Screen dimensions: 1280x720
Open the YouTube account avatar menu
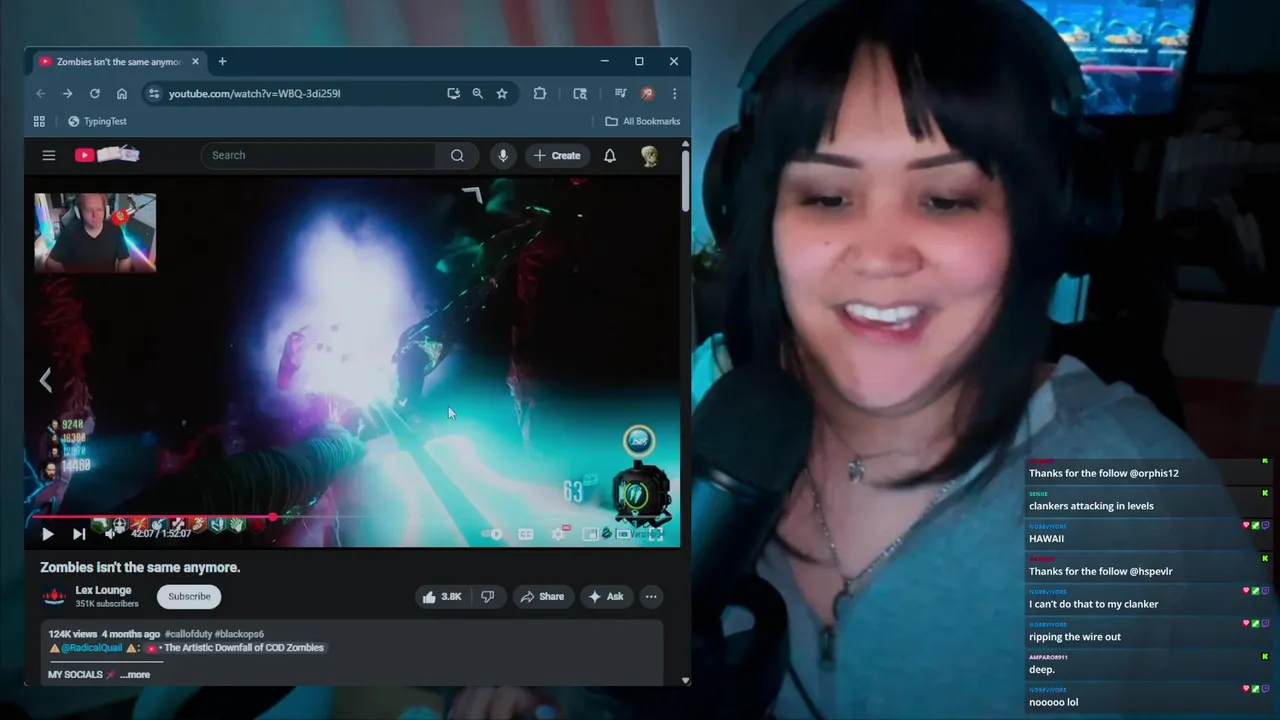pyautogui.click(x=649, y=155)
